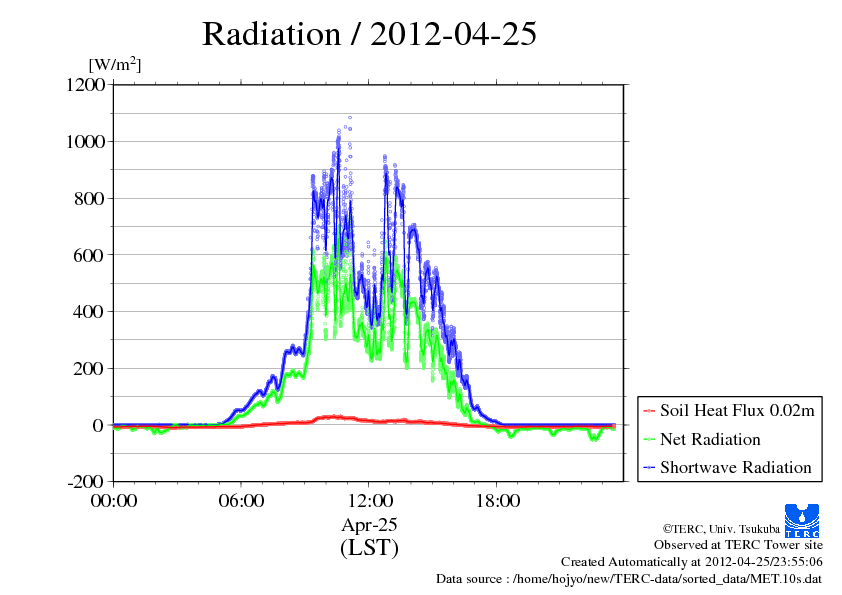The width and height of the screenshot is (842, 595).
Task: Click the 'Apr-25' date label
Action: (x=369, y=525)
